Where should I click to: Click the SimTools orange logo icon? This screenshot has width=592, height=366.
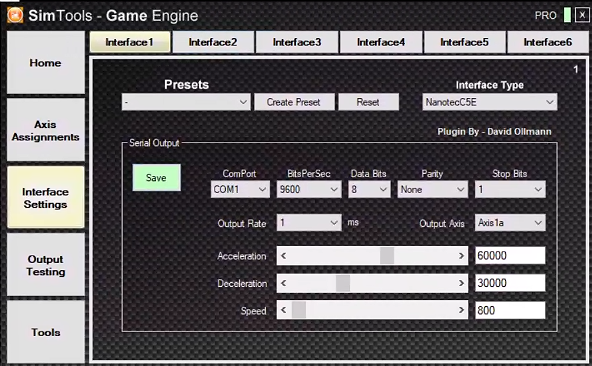pos(15,15)
